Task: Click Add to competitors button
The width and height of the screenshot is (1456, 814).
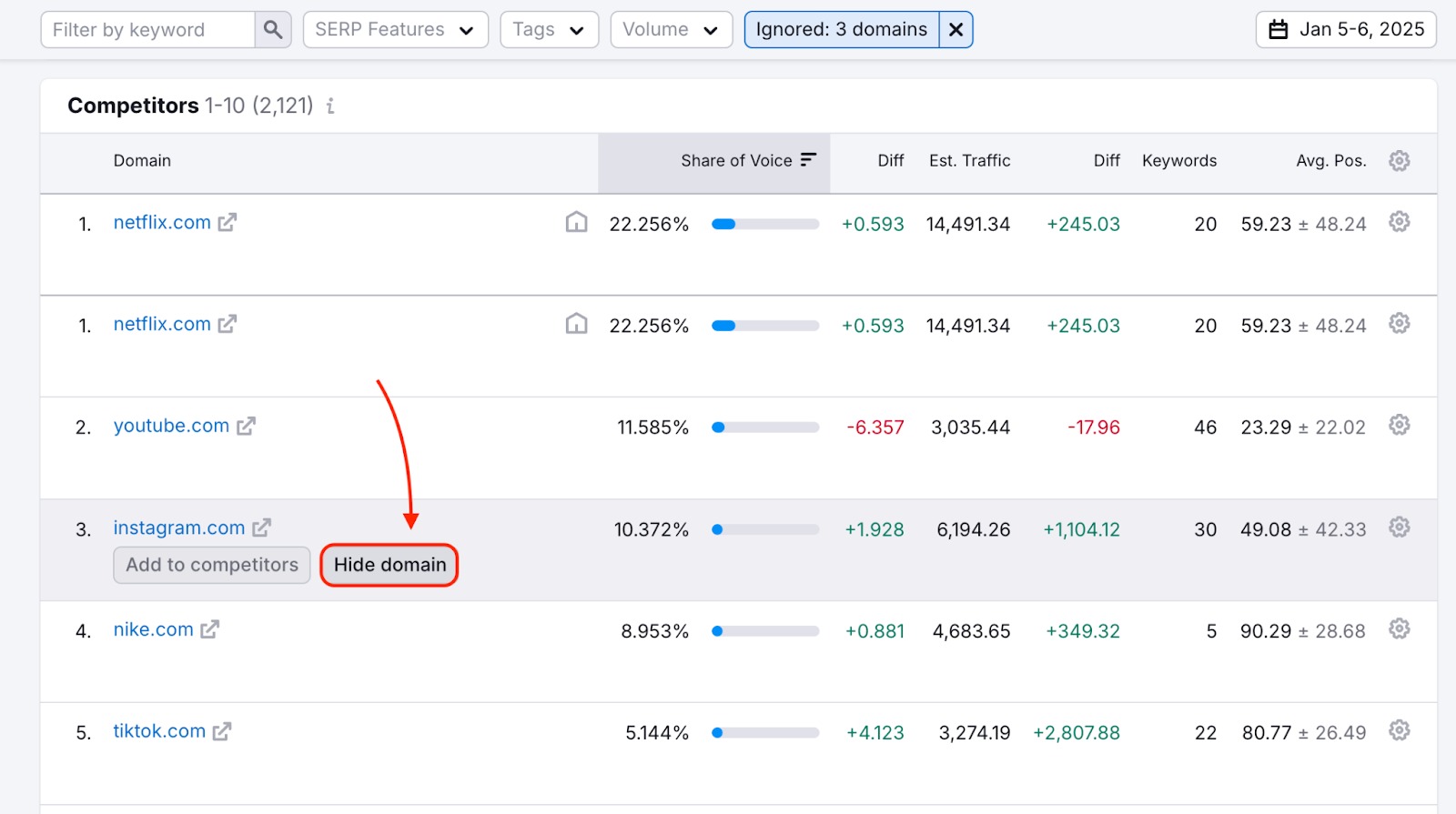Action: [211, 565]
